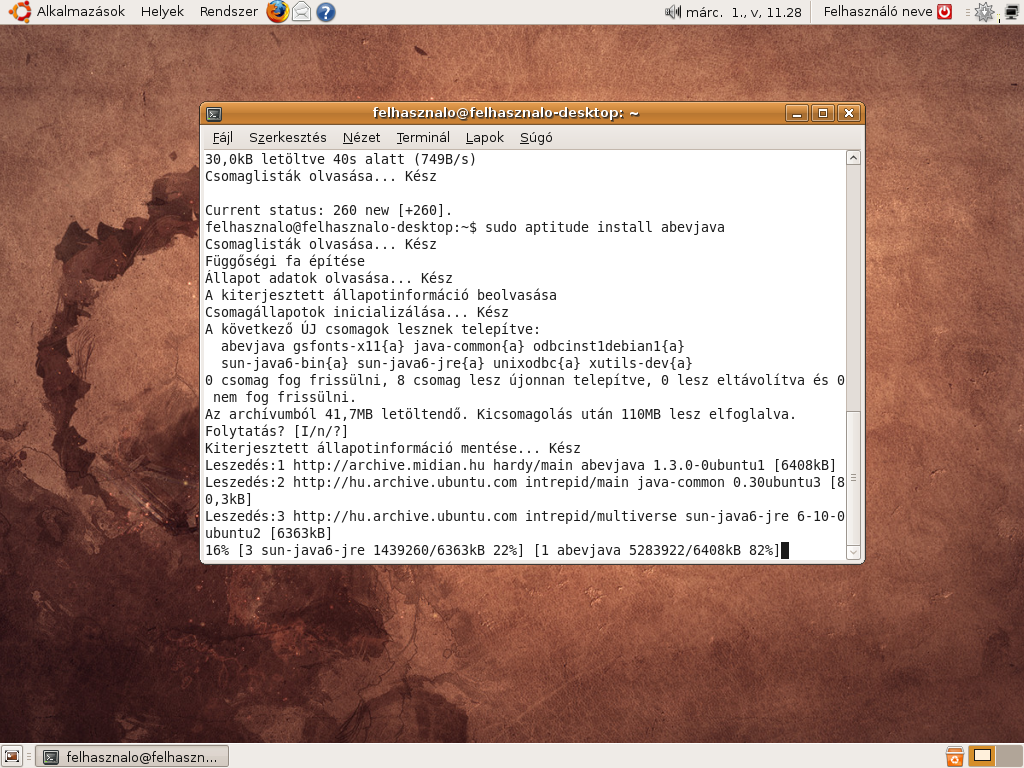Viewport: 1024px width, 768px height.
Task: Open the Súgó menu in the terminal
Action: [x=536, y=138]
